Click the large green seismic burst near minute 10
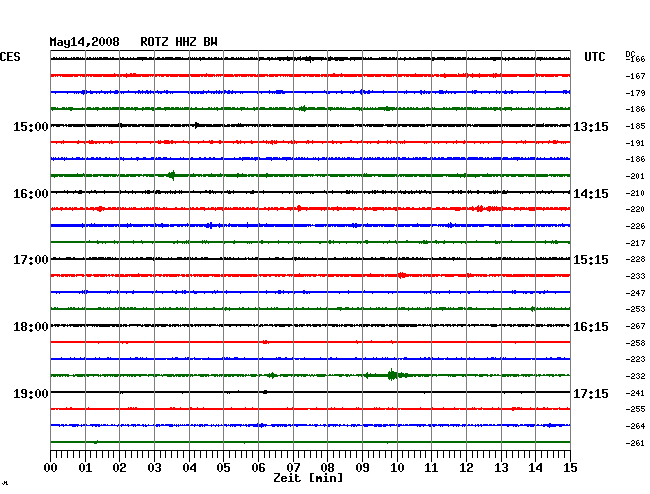Viewport: 650px width, 494px height. (392, 375)
